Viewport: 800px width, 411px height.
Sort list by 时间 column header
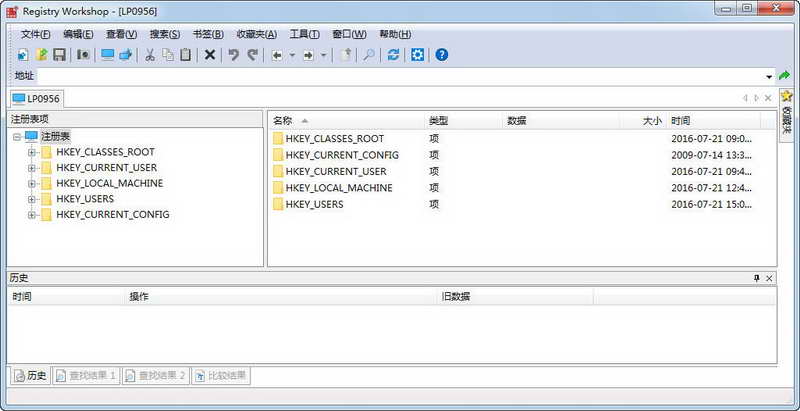tap(714, 121)
